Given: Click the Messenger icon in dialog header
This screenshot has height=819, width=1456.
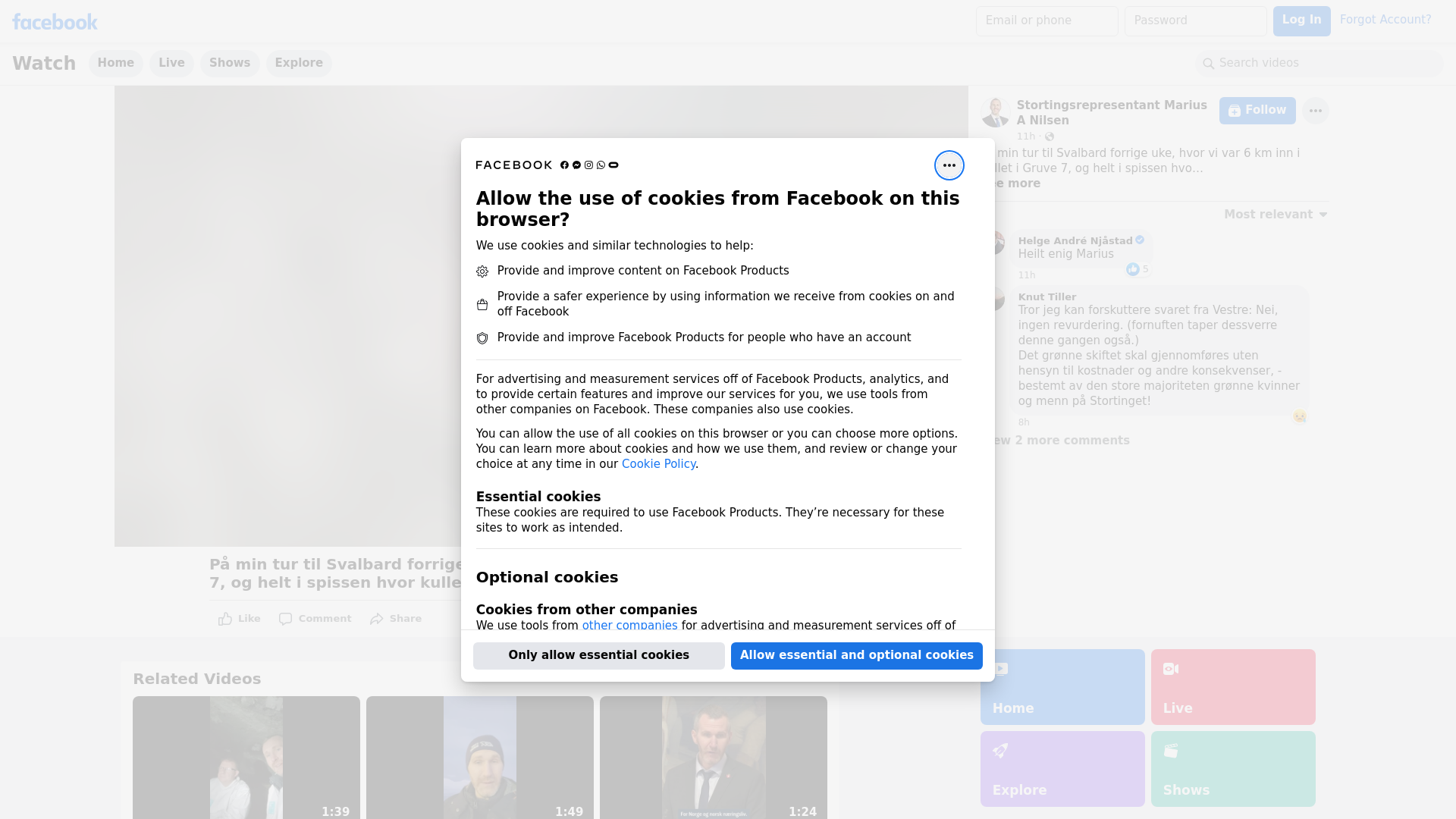Looking at the screenshot, I should [576, 165].
